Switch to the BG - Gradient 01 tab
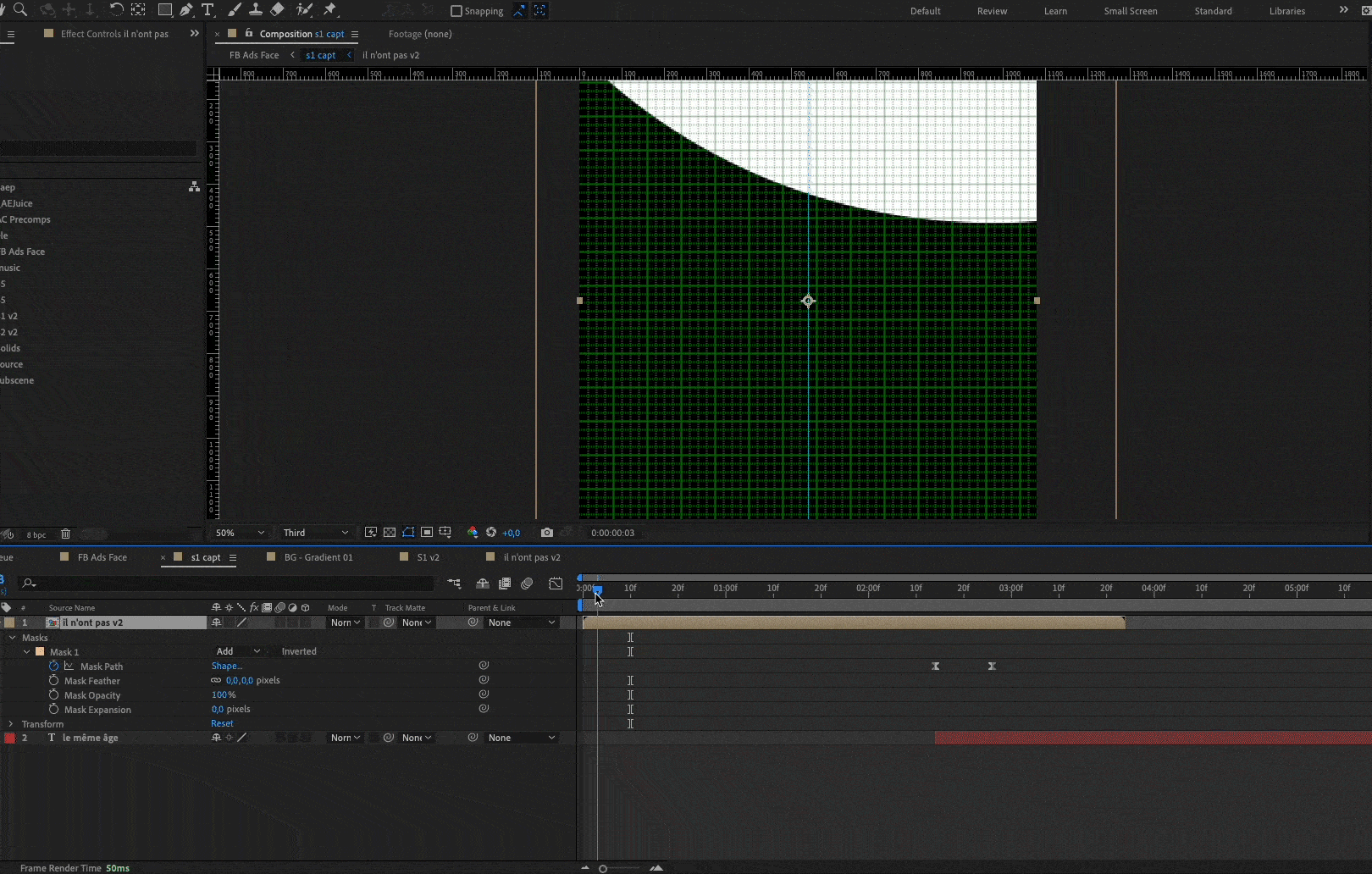 click(x=318, y=557)
